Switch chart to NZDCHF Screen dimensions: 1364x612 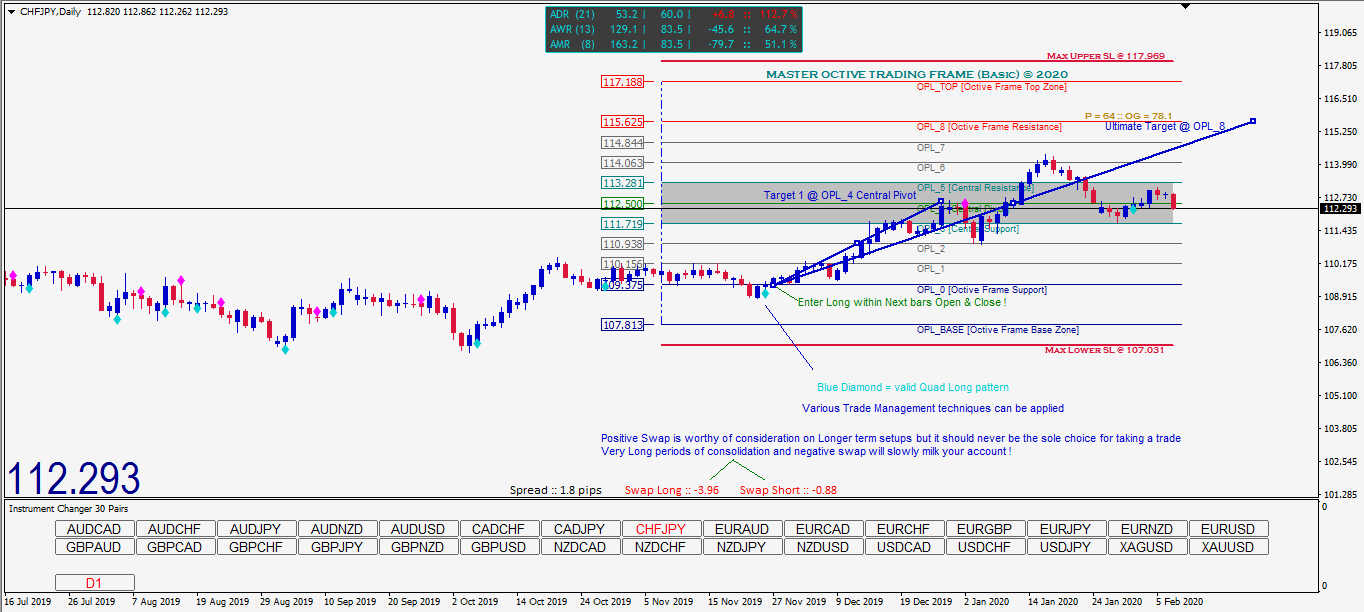(661, 547)
